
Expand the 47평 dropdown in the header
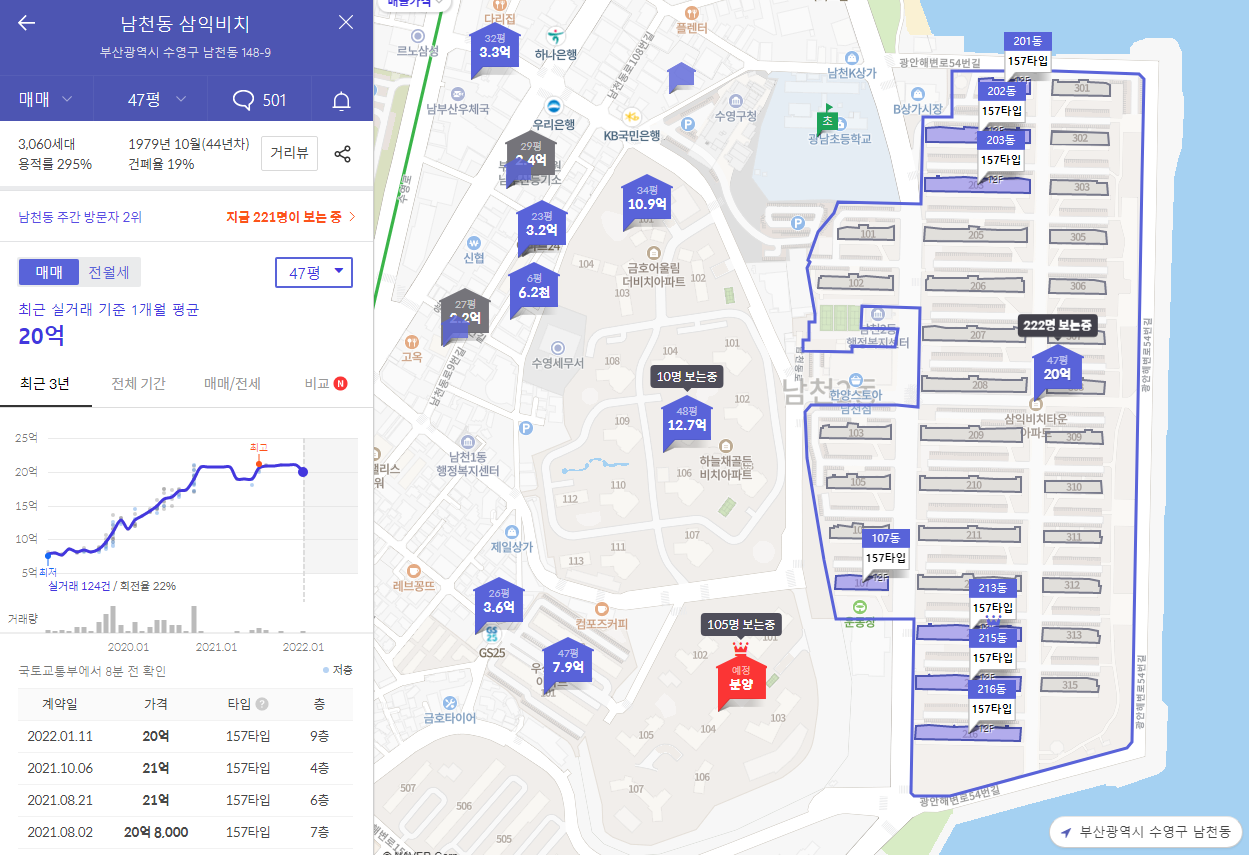tap(158, 99)
